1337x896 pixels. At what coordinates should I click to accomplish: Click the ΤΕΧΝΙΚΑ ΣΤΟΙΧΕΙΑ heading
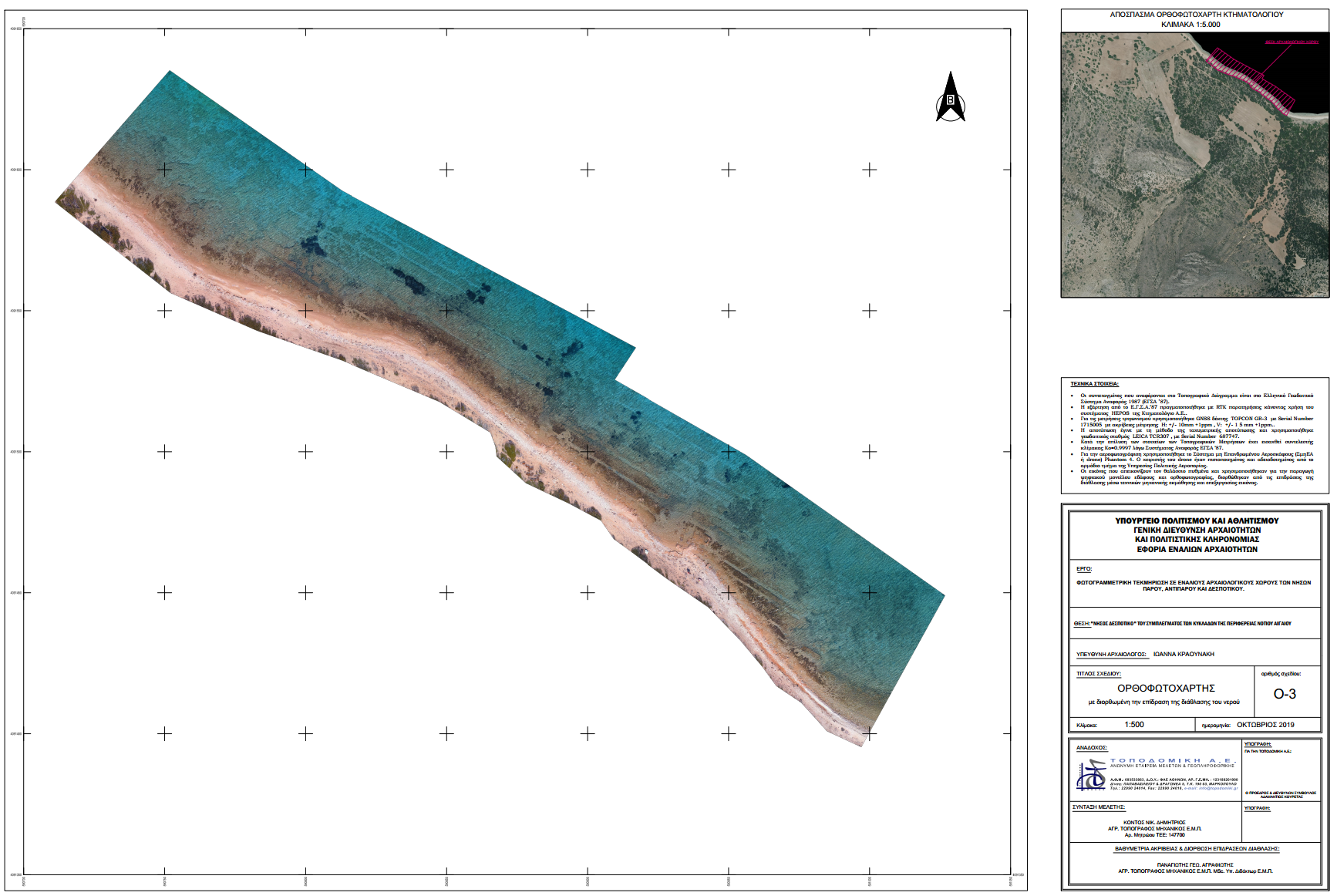[x=1093, y=384]
